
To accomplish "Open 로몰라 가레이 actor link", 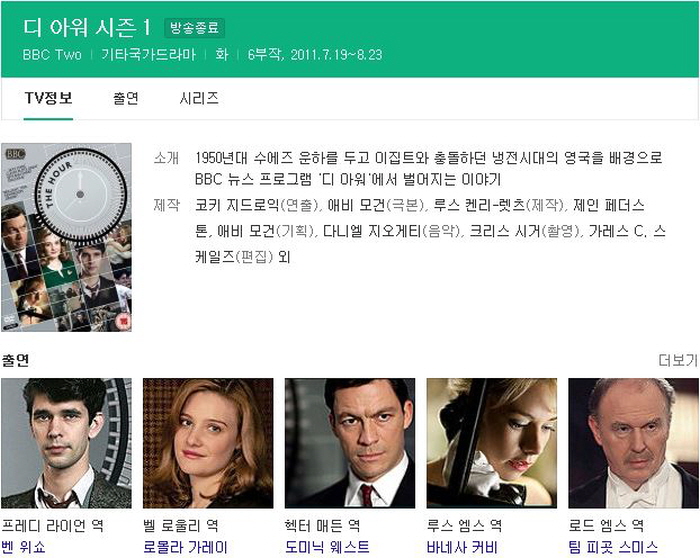I will coord(185,547).
